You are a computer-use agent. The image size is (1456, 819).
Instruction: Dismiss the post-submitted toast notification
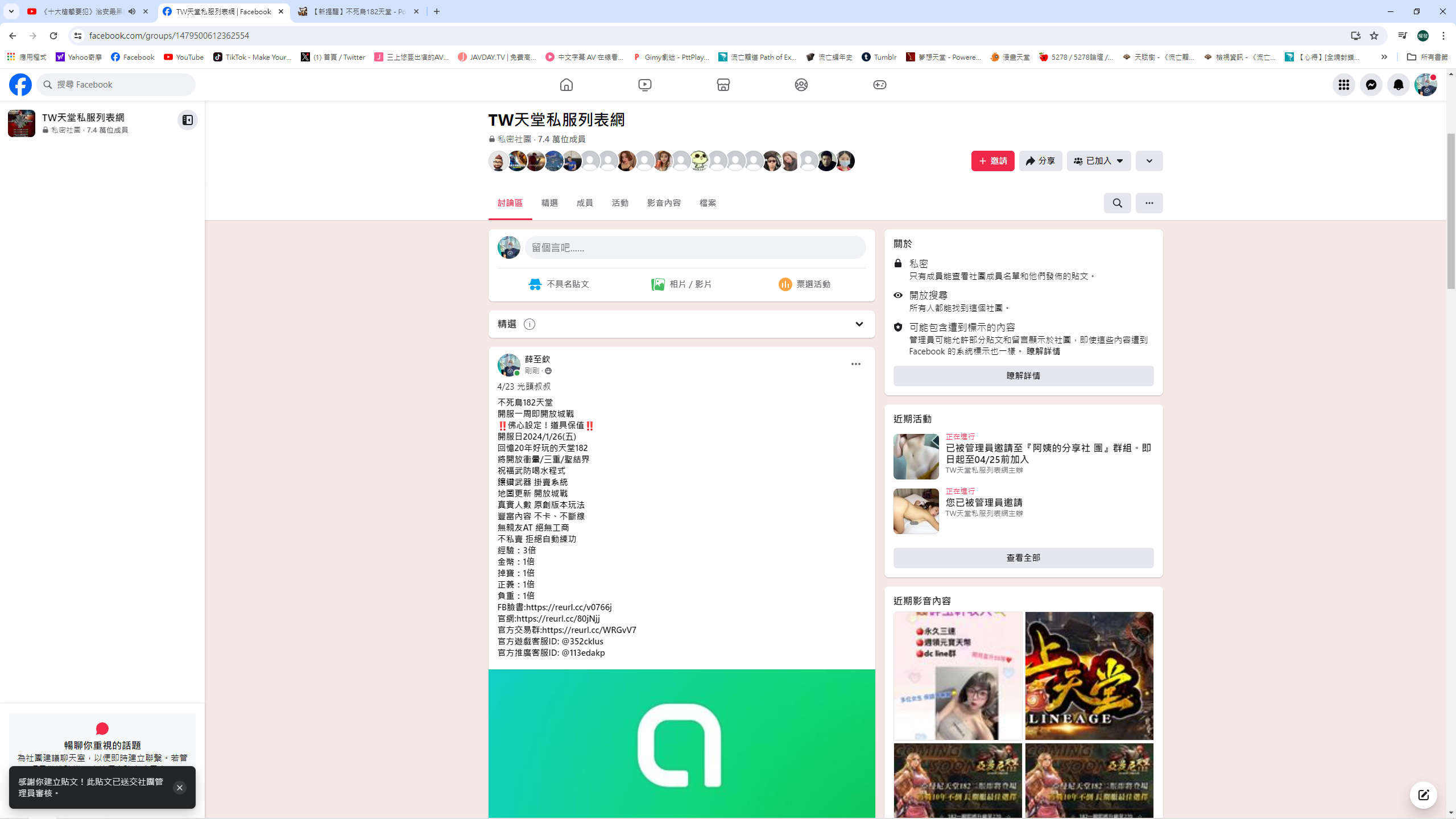tap(179, 788)
